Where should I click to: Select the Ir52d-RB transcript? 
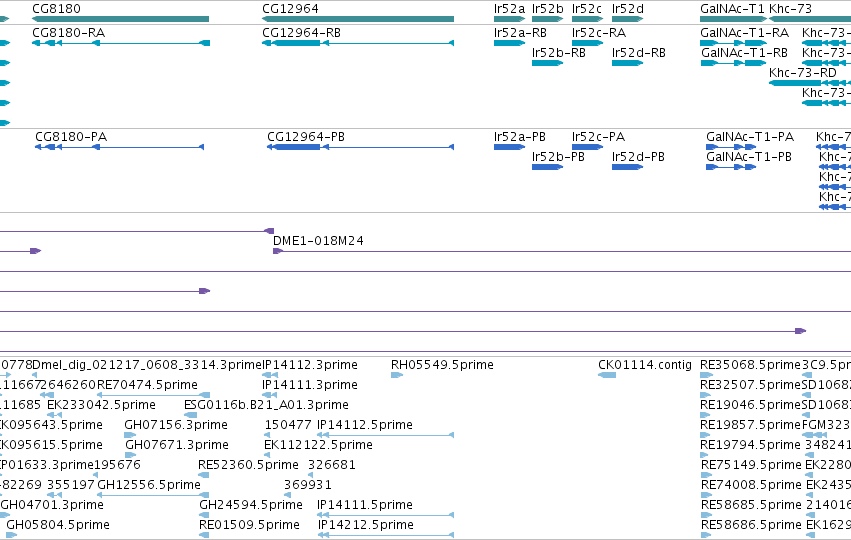coord(627,63)
